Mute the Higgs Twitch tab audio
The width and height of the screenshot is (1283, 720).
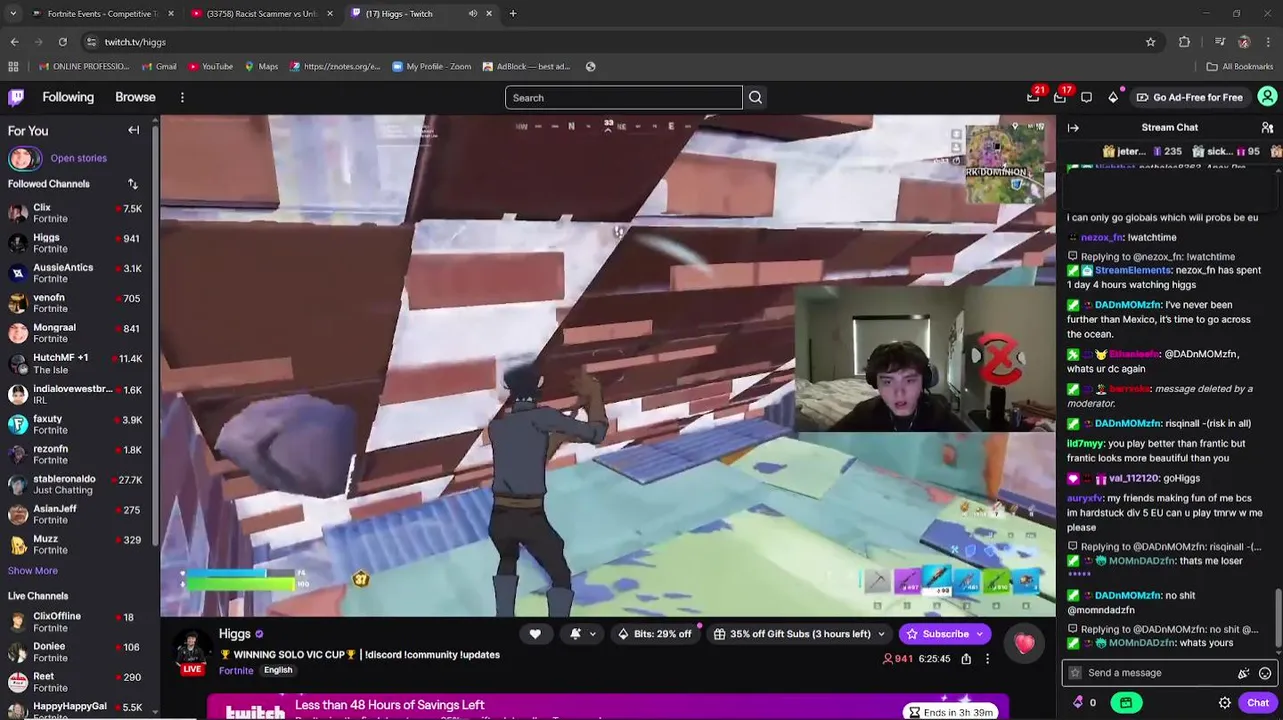click(472, 14)
